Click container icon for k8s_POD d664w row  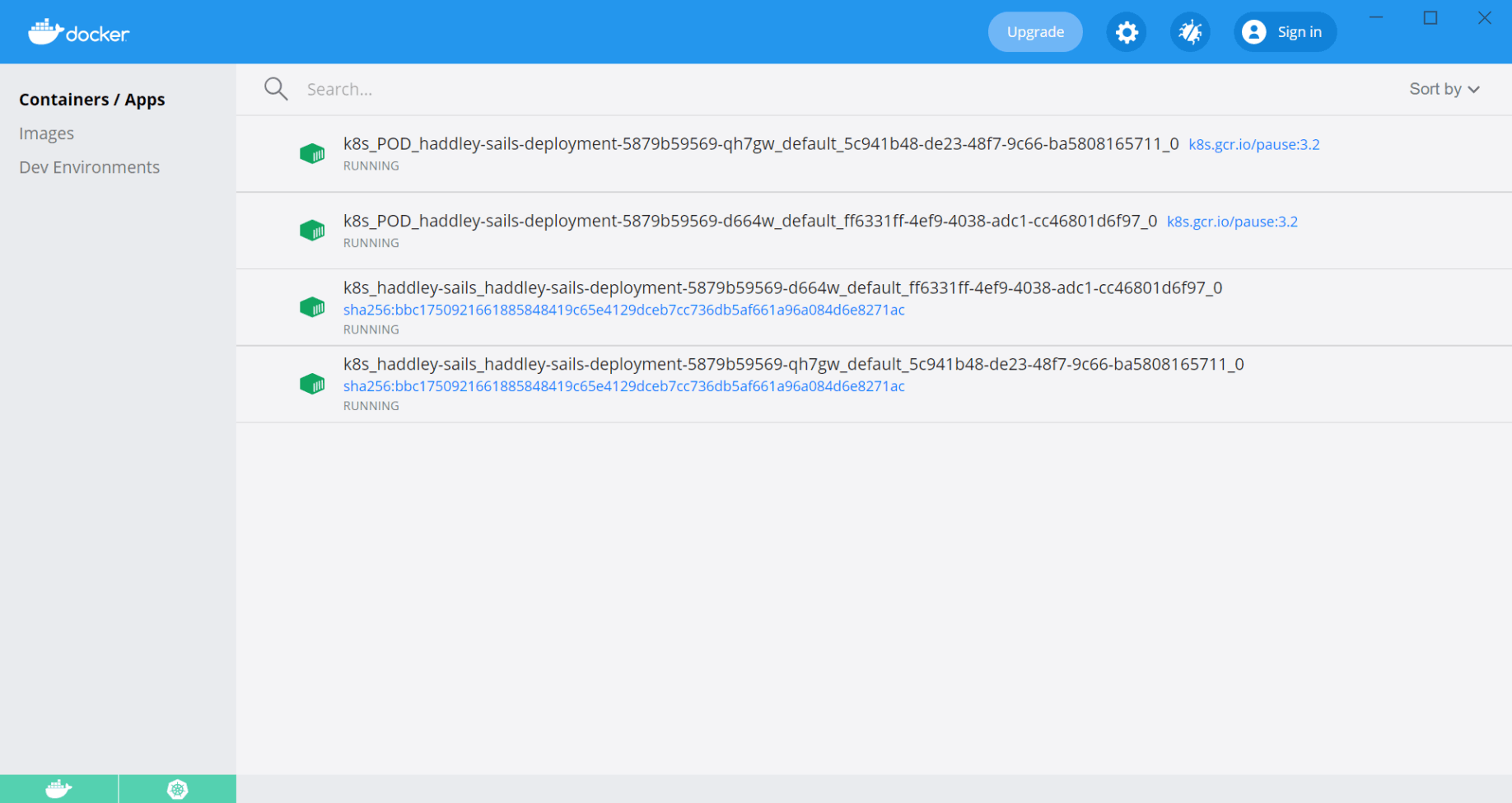(312, 231)
